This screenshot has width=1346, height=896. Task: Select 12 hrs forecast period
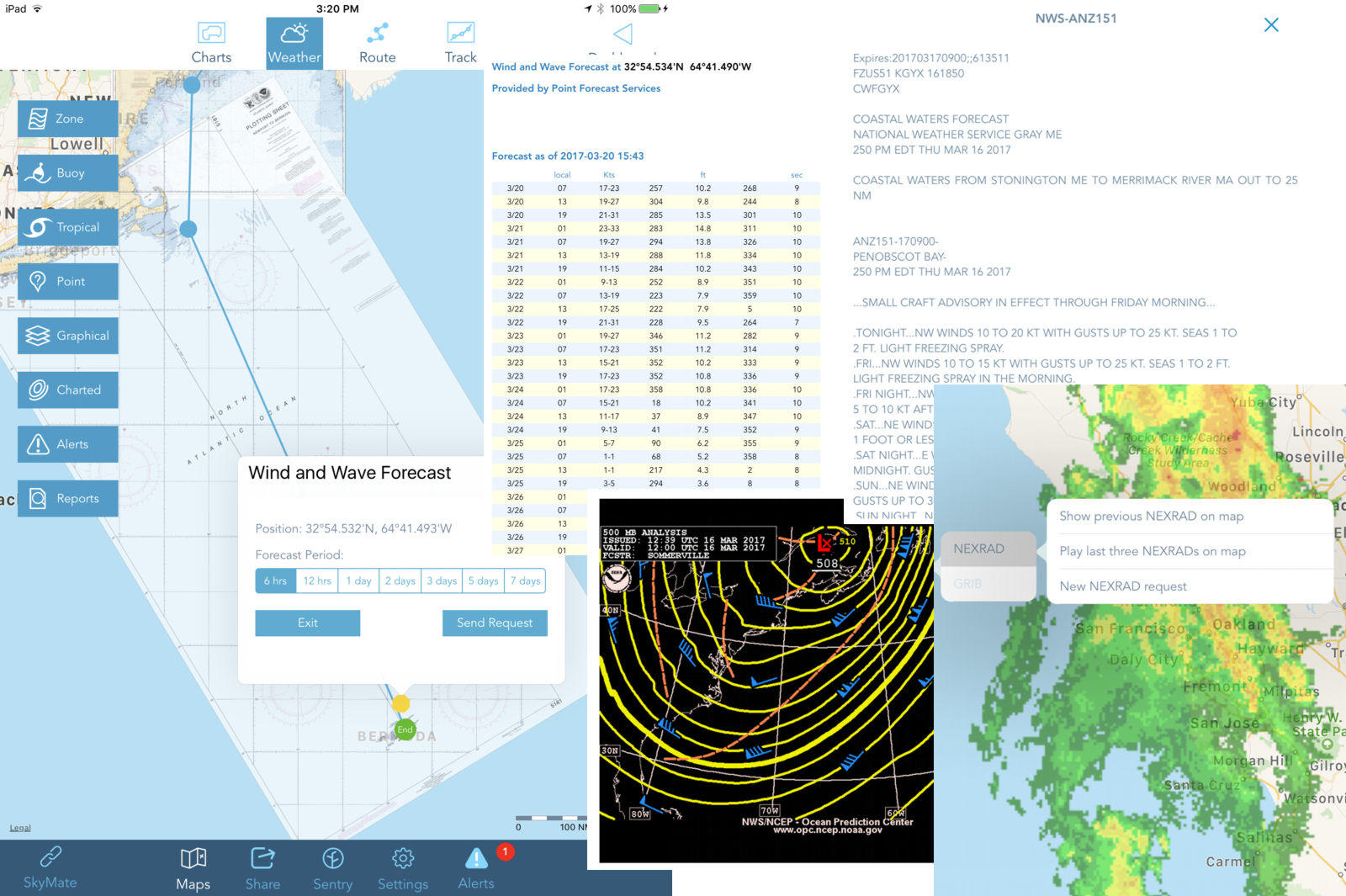317,581
